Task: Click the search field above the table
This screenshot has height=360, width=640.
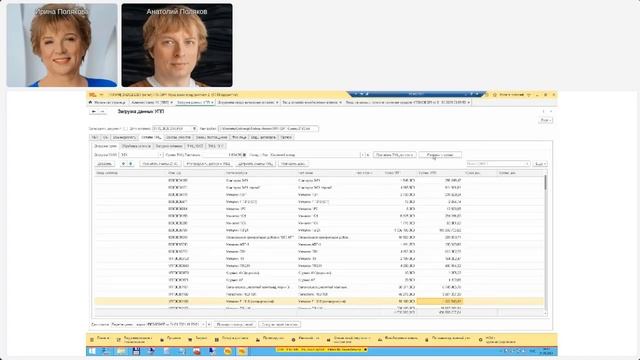Action: (498, 164)
